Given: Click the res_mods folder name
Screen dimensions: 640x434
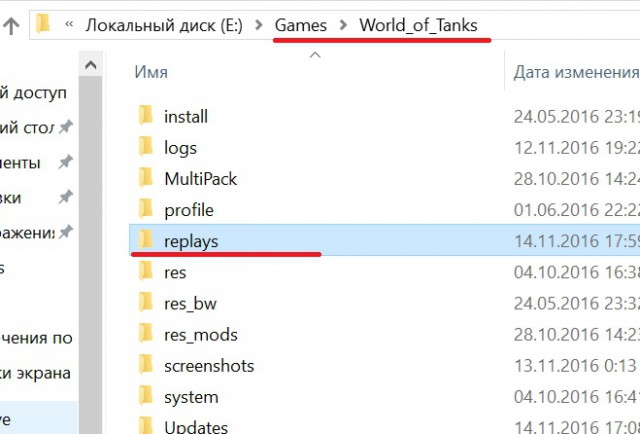Looking at the screenshot, I should [x=201, y=335].
